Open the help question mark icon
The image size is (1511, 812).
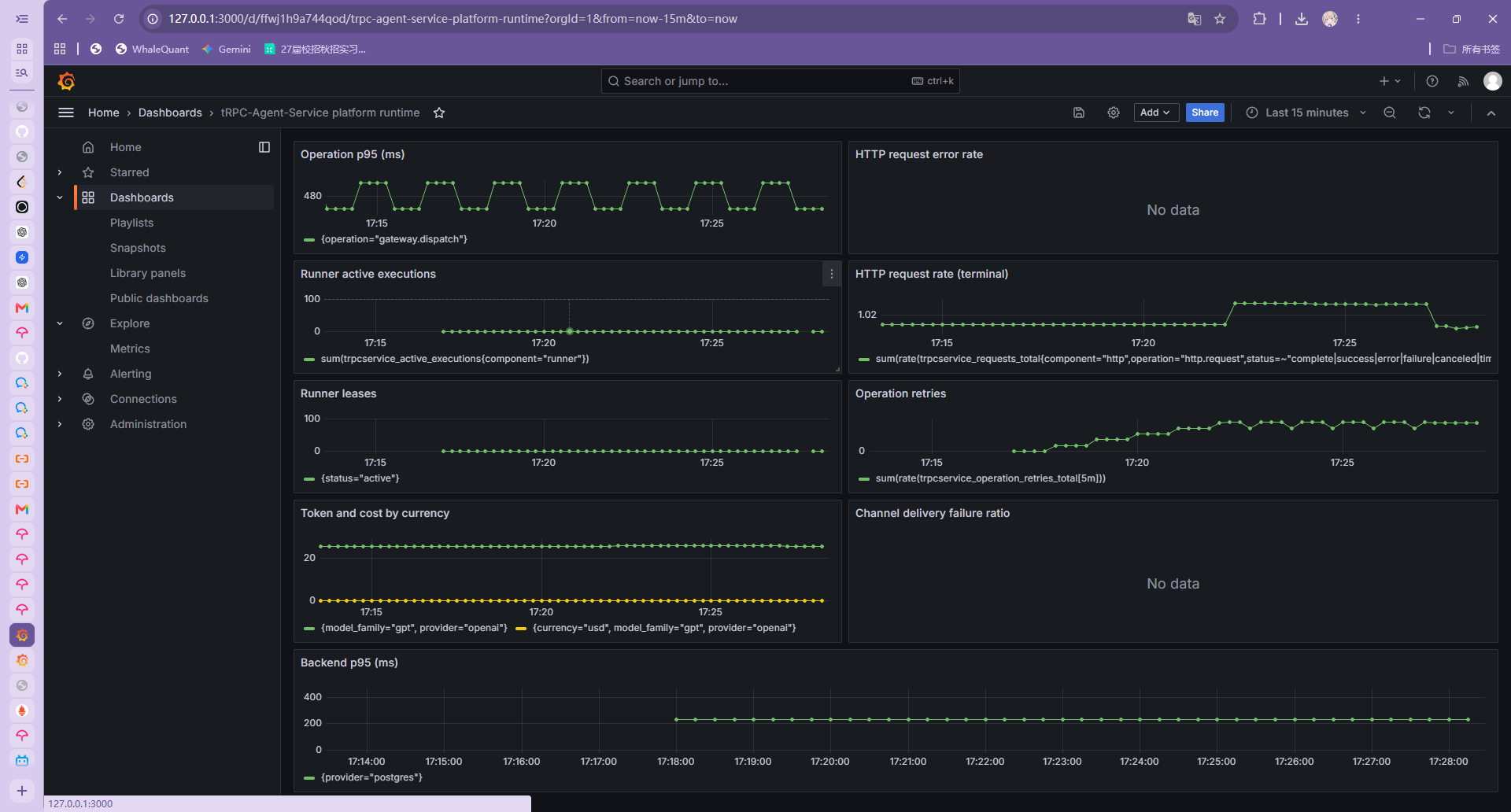point(1432,81)
